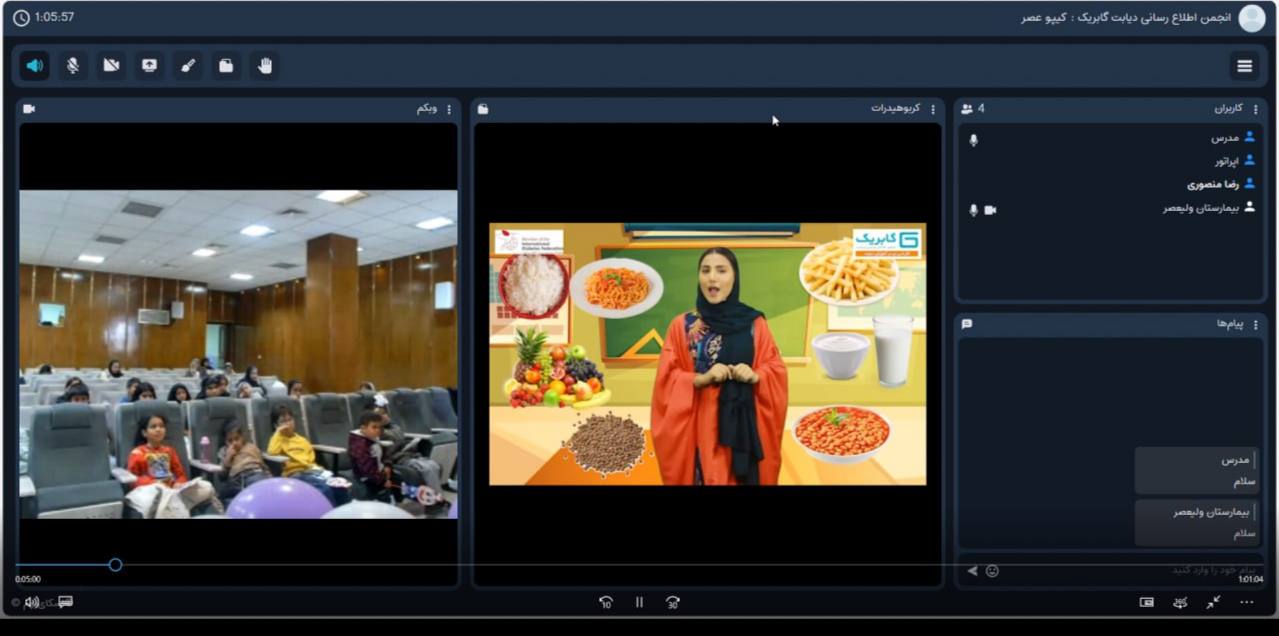Open the file sharing folder icon

coord(226,66)
